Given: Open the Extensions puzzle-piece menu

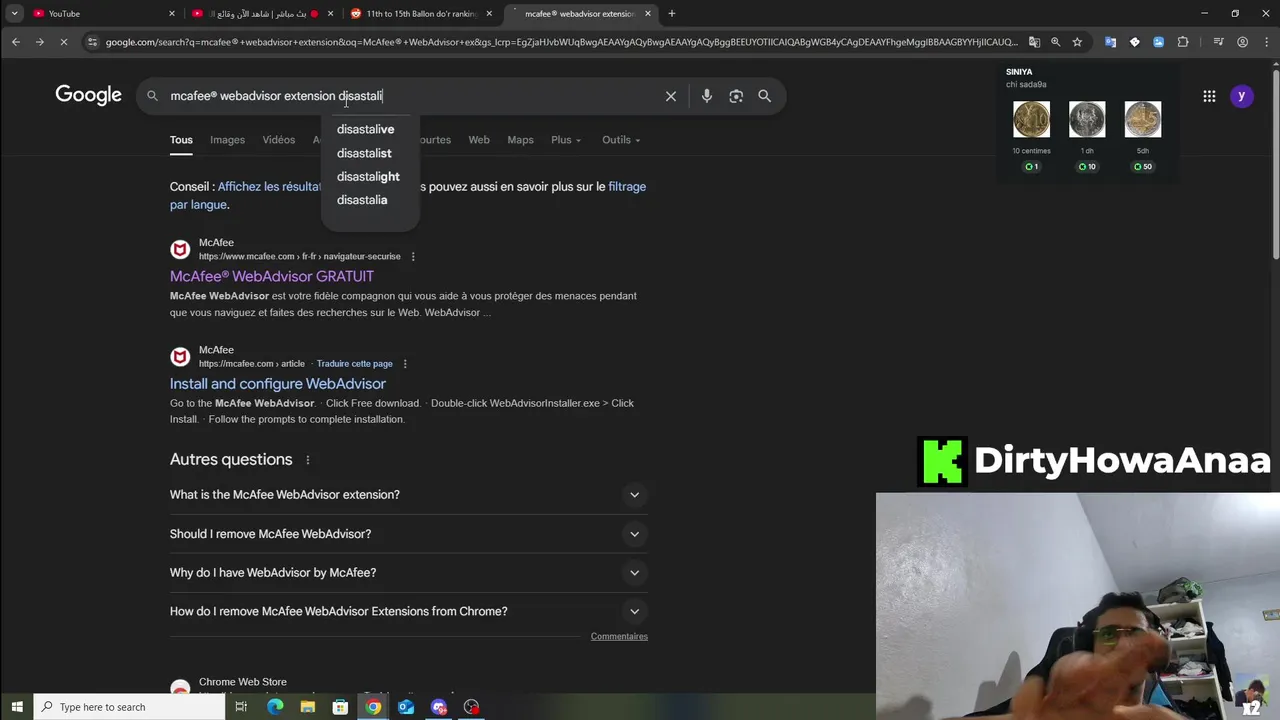Looking at the screenshot, I should click(1183, 42).
